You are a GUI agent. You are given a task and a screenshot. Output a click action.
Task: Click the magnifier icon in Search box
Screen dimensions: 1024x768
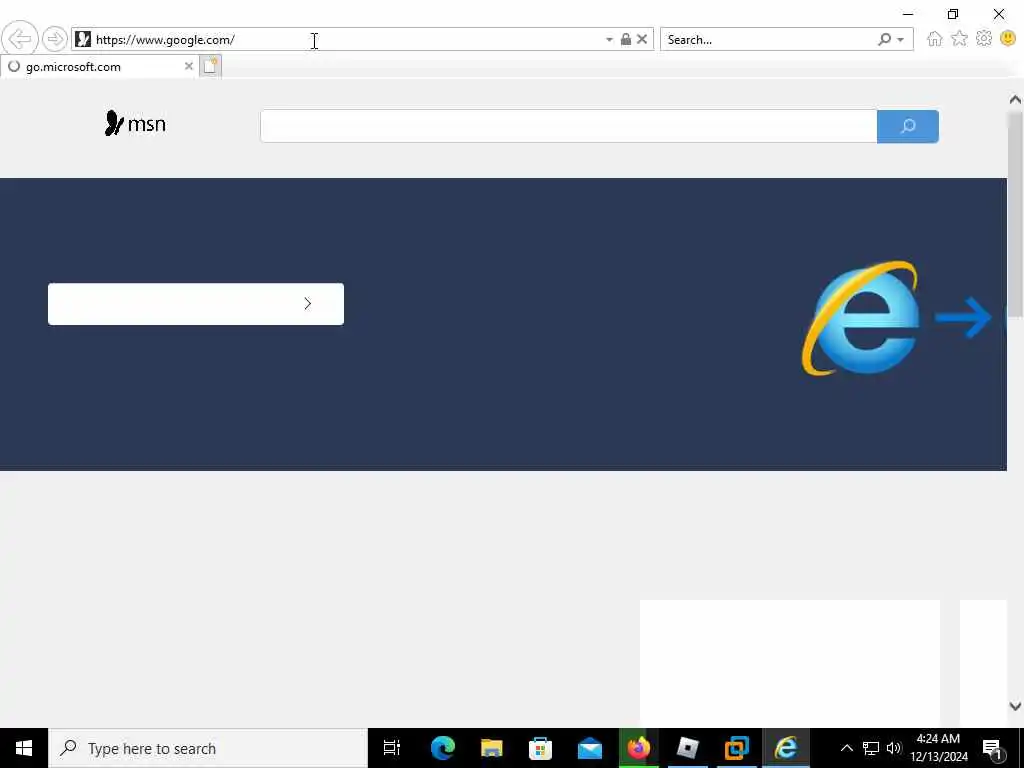coord(884,39)
